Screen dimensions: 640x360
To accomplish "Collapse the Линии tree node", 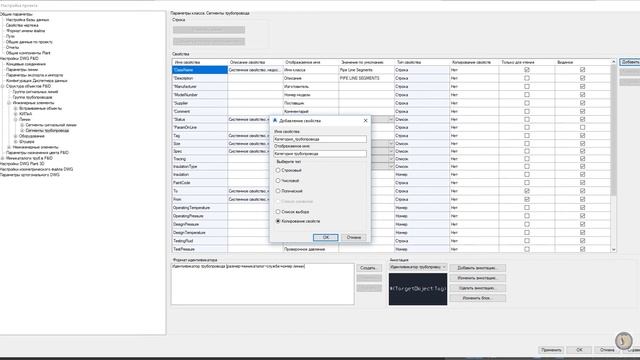I will click(x=16, y=120).
